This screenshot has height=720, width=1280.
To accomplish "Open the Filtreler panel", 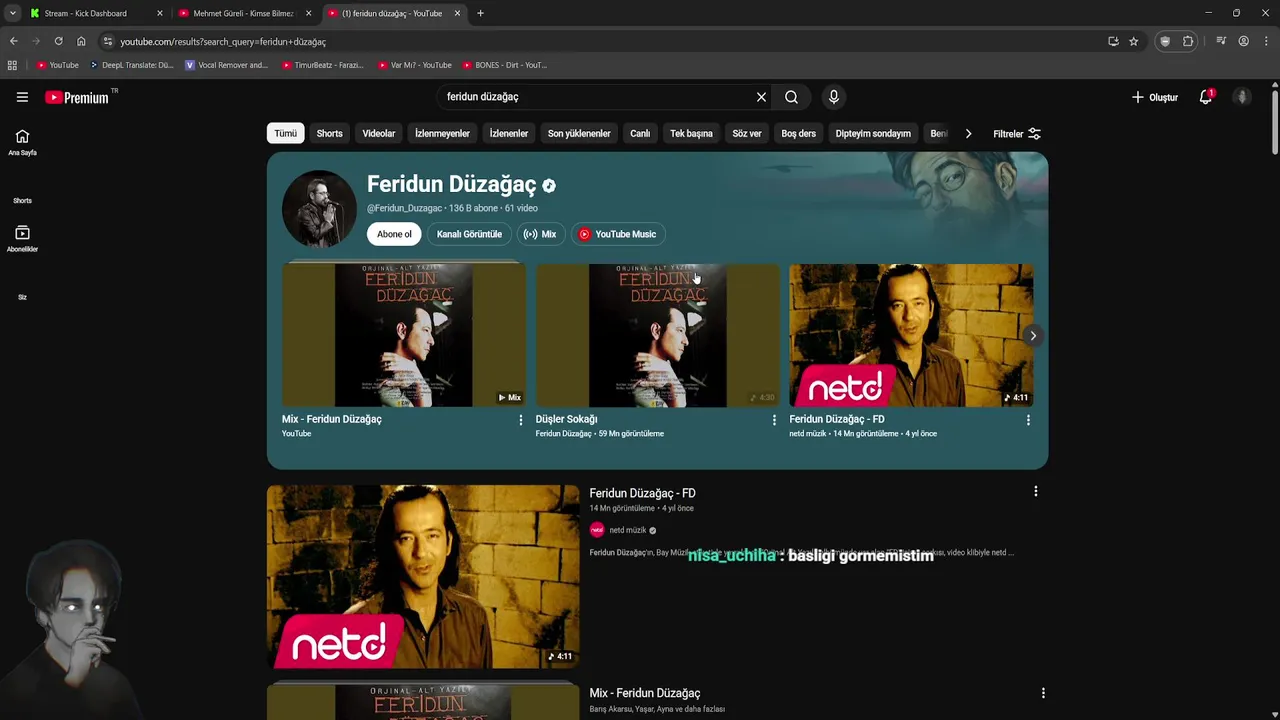I will 1017,133.
